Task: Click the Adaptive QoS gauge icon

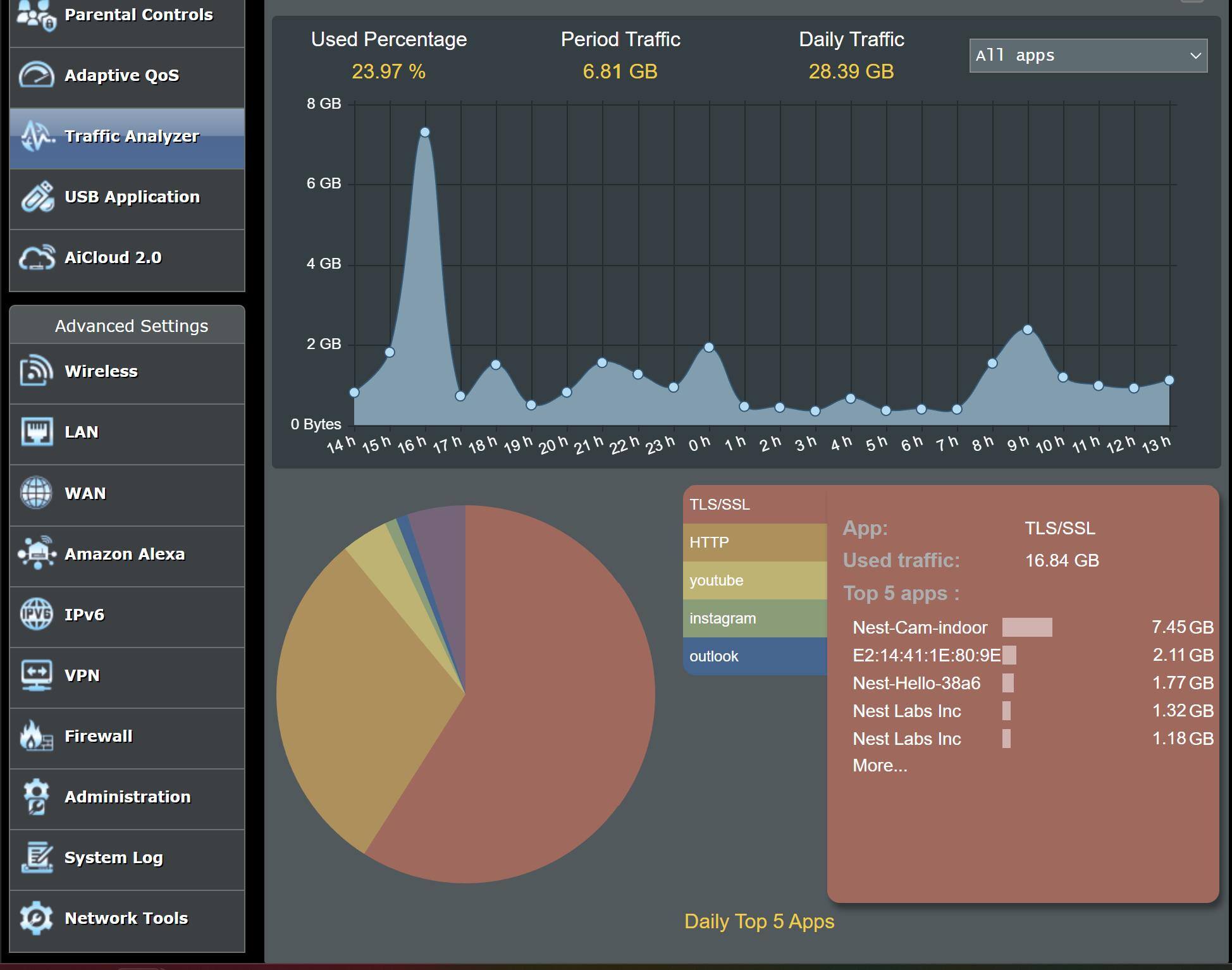Action: point(36,75)
